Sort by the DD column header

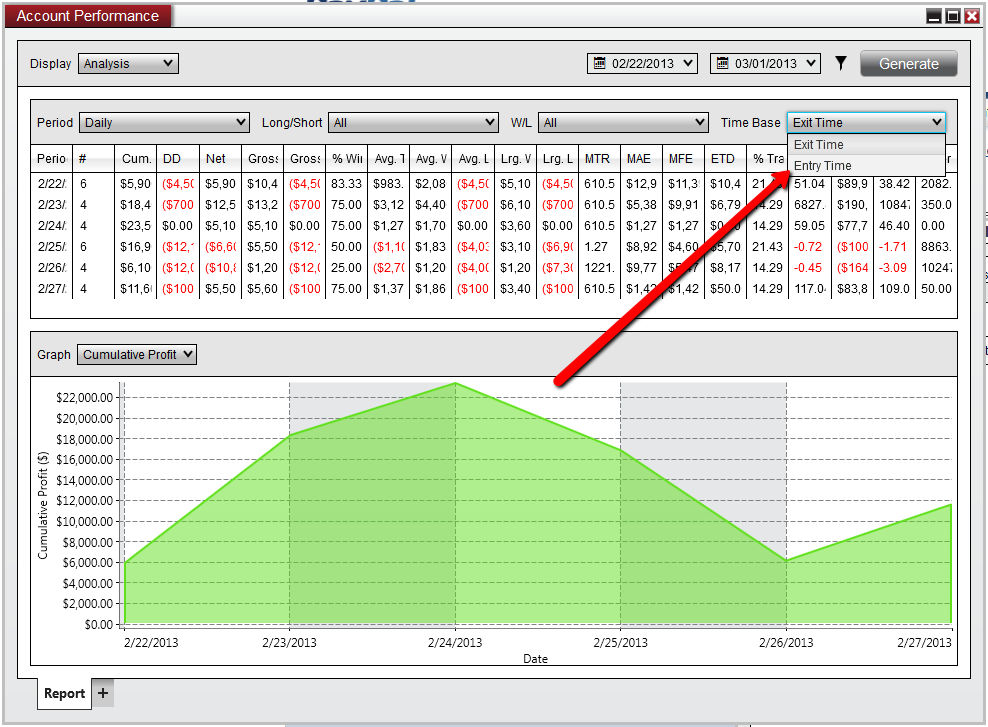pos(178,159)
